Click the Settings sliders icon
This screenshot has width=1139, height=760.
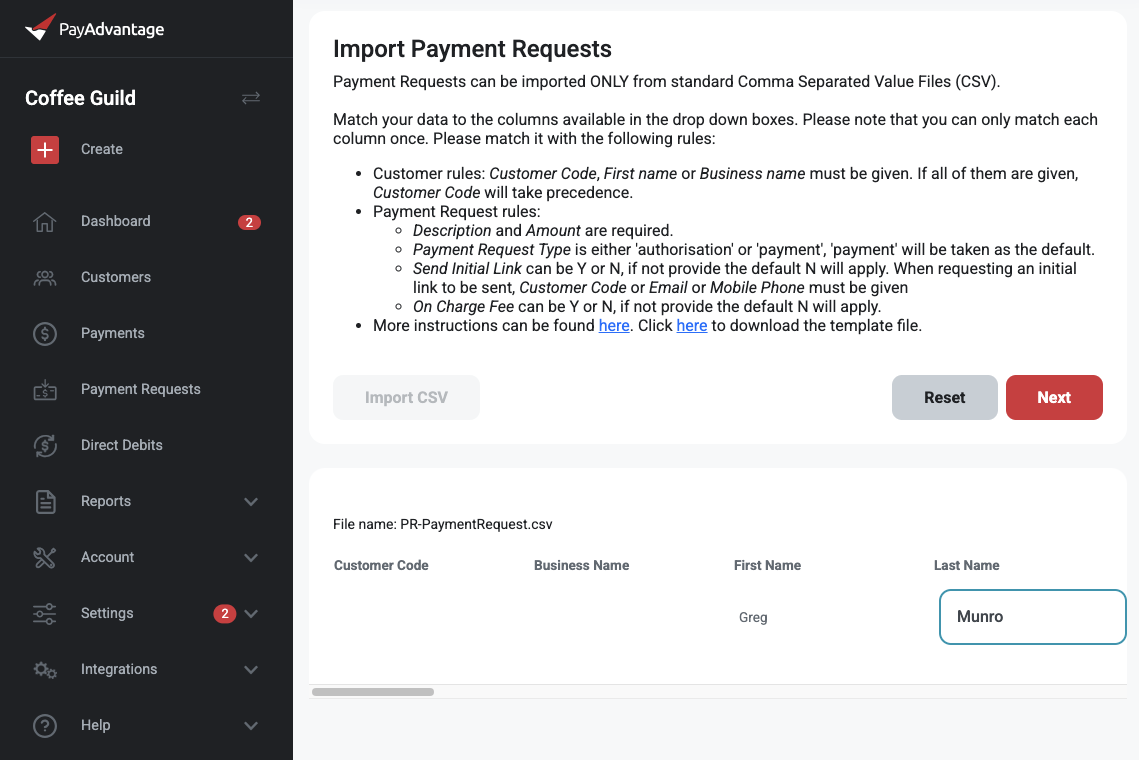tap(45, 614)
